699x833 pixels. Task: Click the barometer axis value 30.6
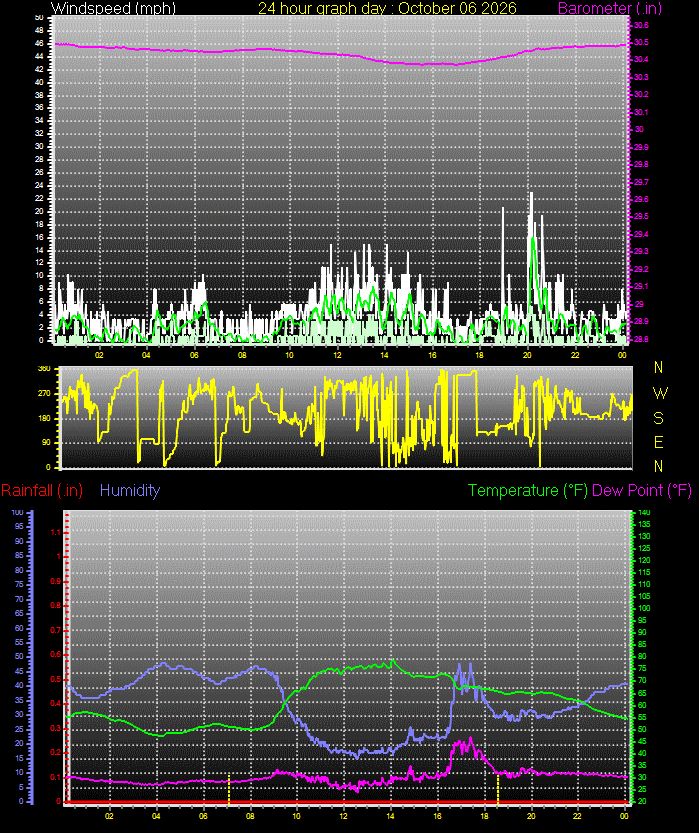click(641, 25)
